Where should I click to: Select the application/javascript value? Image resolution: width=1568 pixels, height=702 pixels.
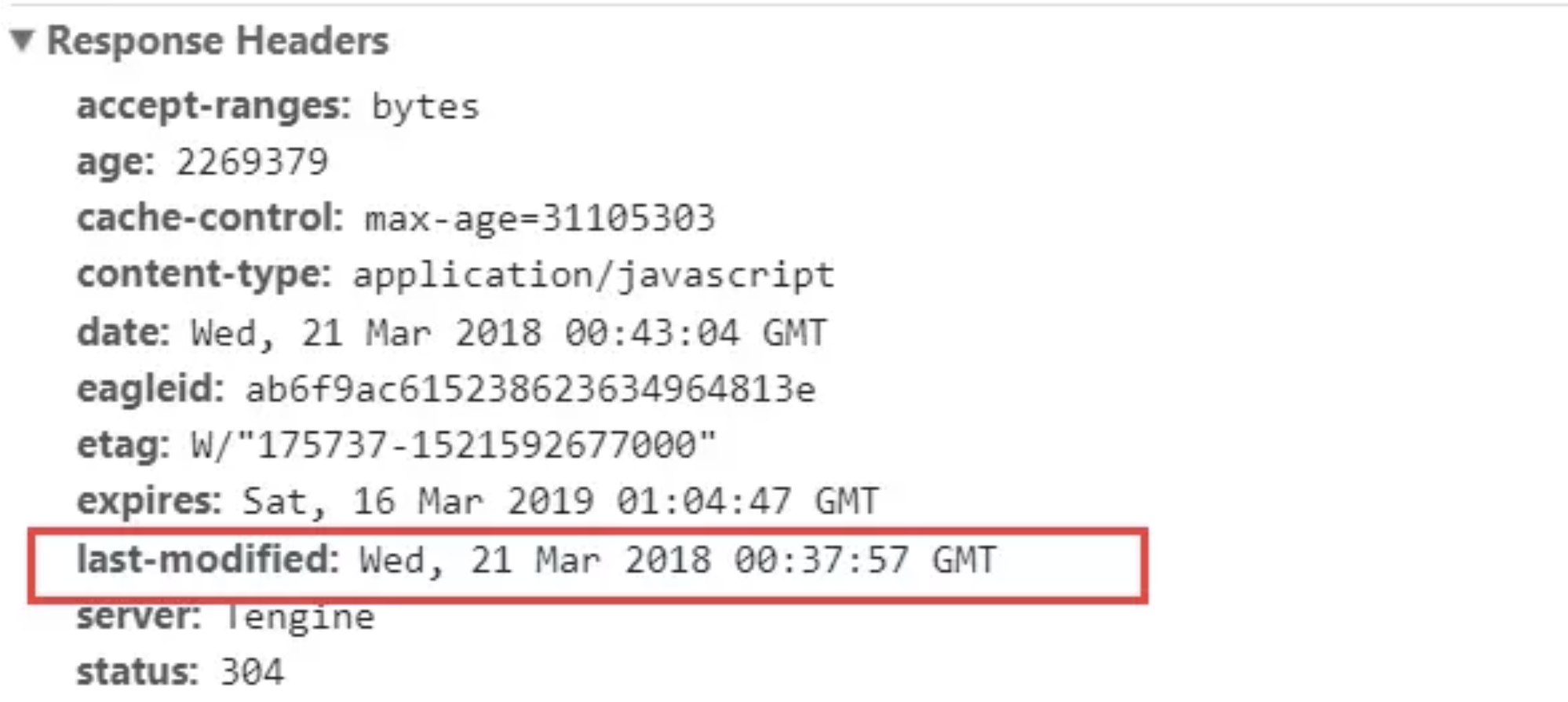point(593,276)
